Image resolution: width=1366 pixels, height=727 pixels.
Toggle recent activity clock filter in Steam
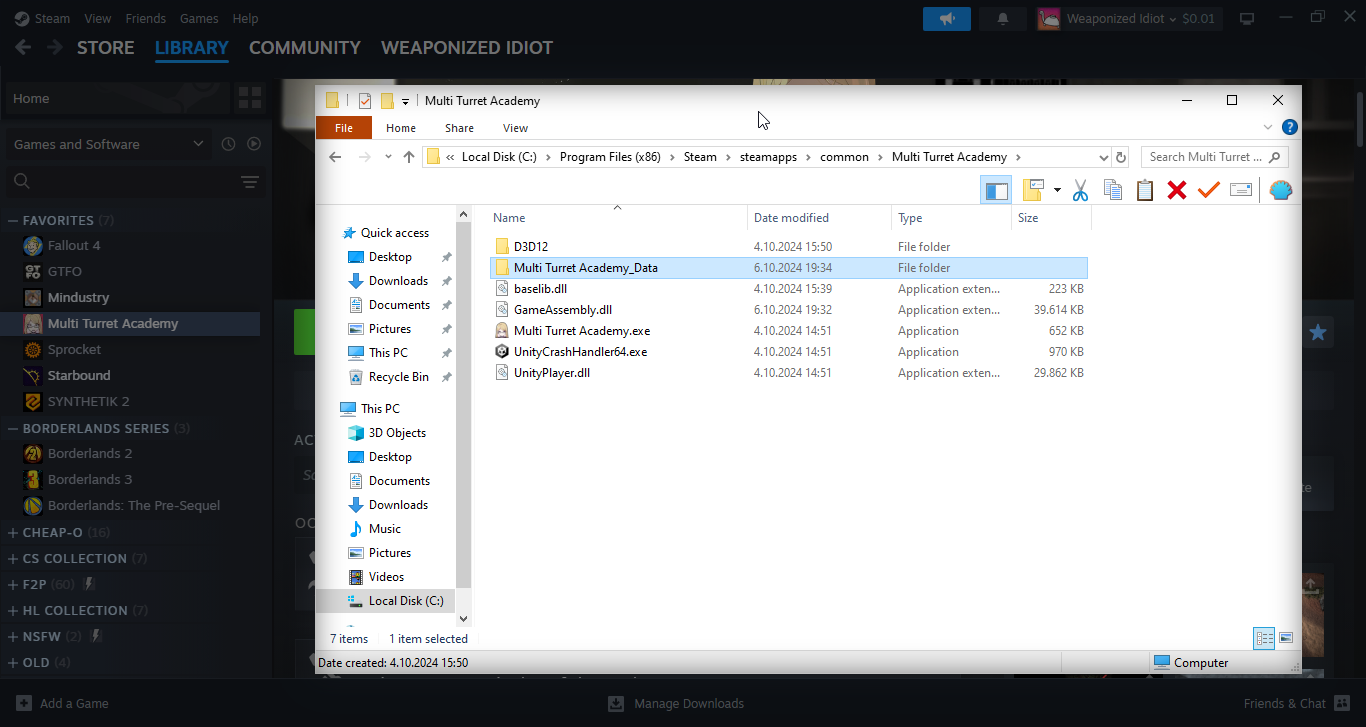coord(228,144)
